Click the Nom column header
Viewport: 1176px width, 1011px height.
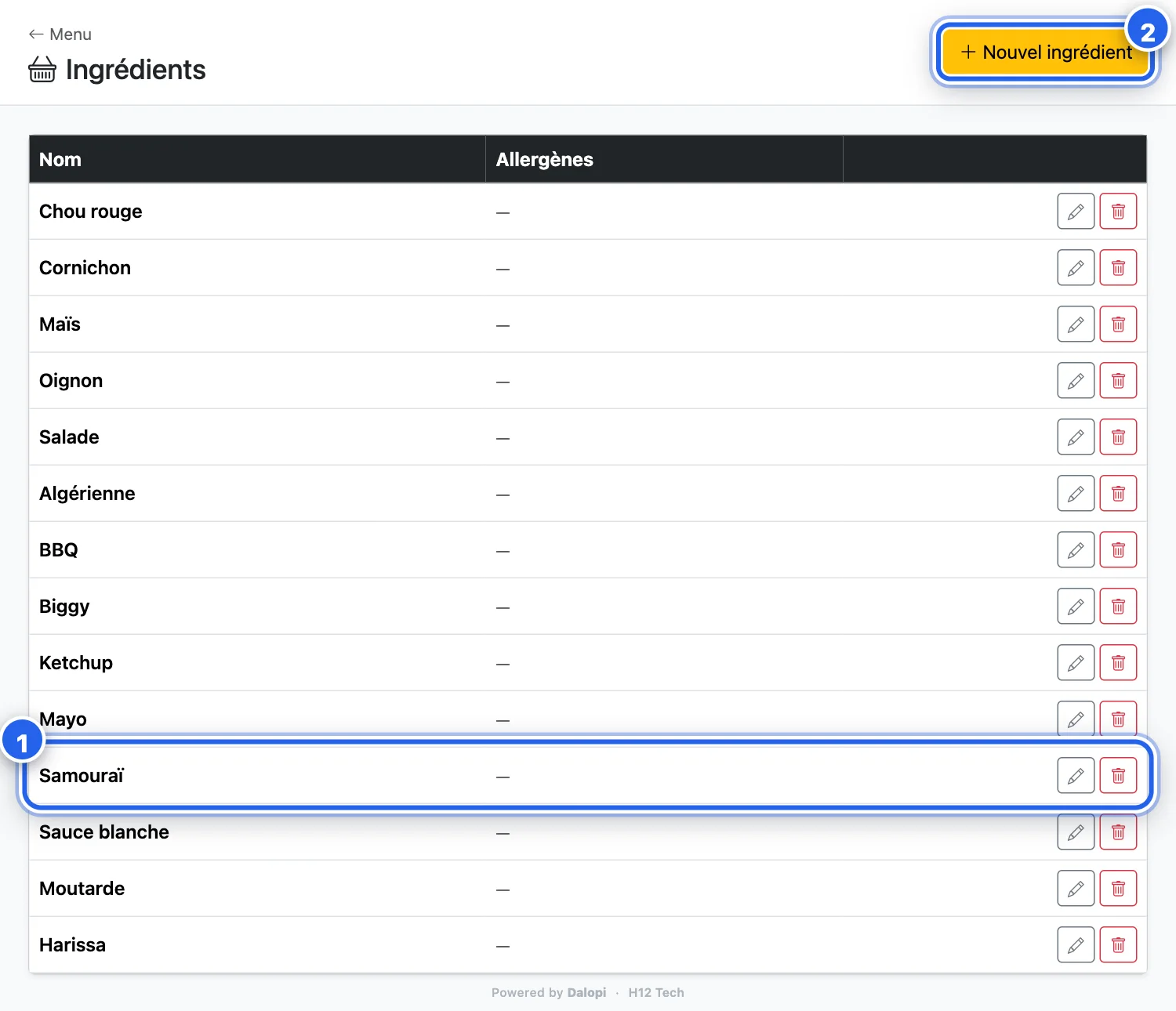click(60, 159)
